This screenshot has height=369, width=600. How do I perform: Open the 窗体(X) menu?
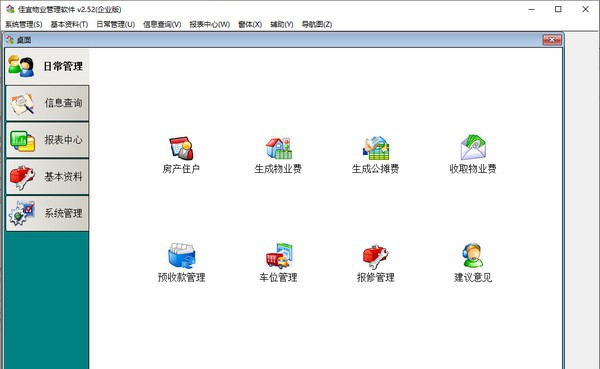[250, 24]
